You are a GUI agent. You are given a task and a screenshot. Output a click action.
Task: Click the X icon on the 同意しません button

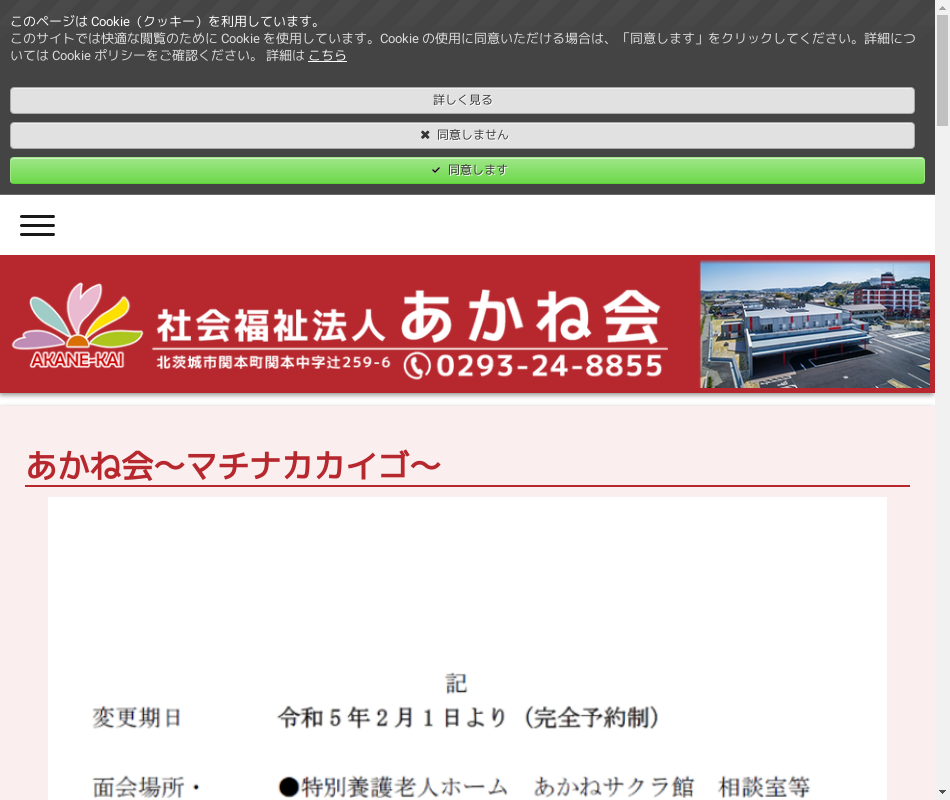[425, 135]
